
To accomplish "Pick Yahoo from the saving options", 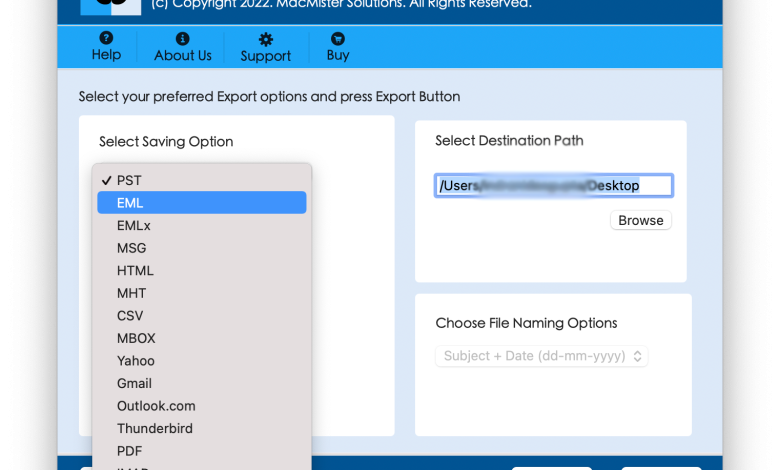I will point(201,361).
